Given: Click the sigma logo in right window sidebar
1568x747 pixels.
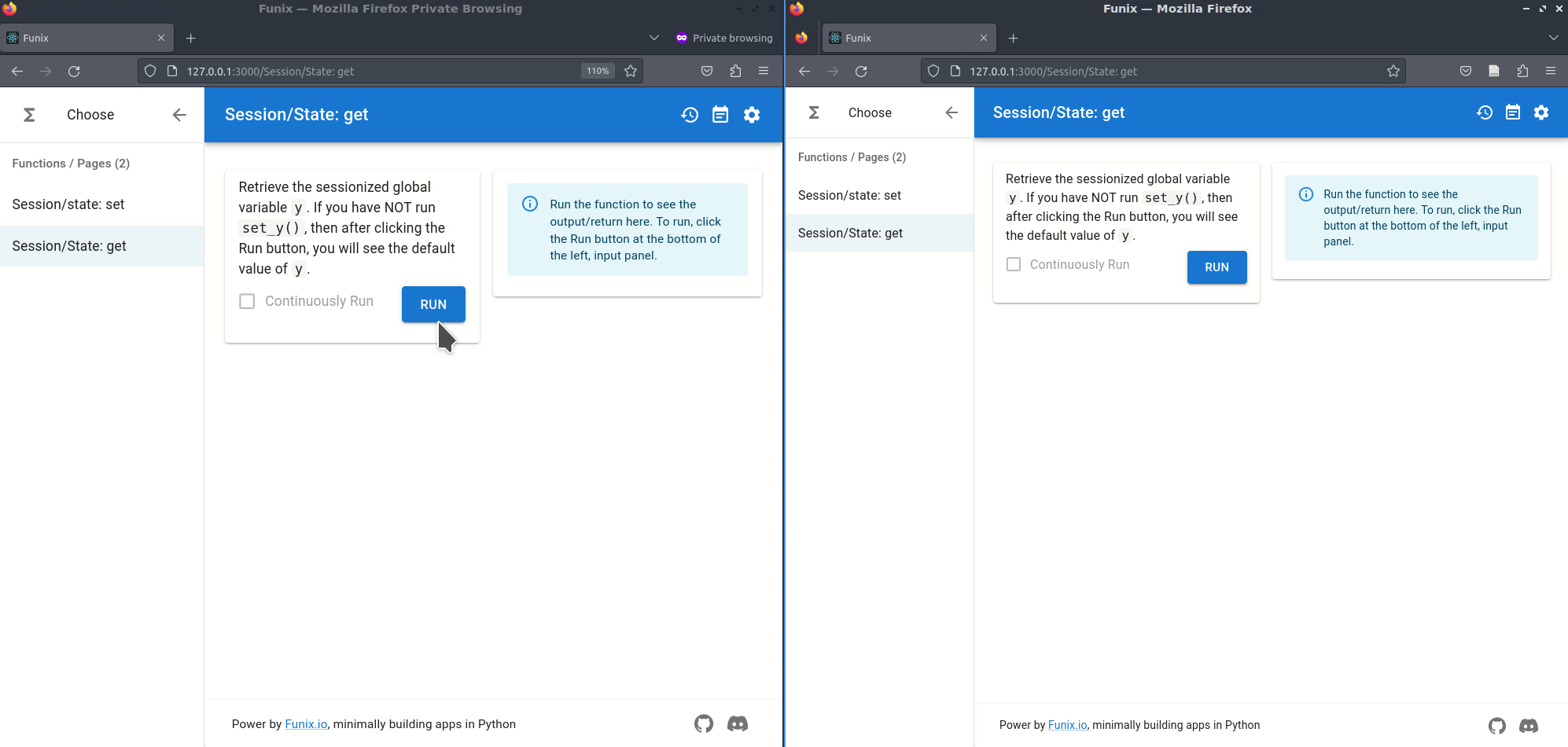Looking at the screenshot, I should 814,112.
